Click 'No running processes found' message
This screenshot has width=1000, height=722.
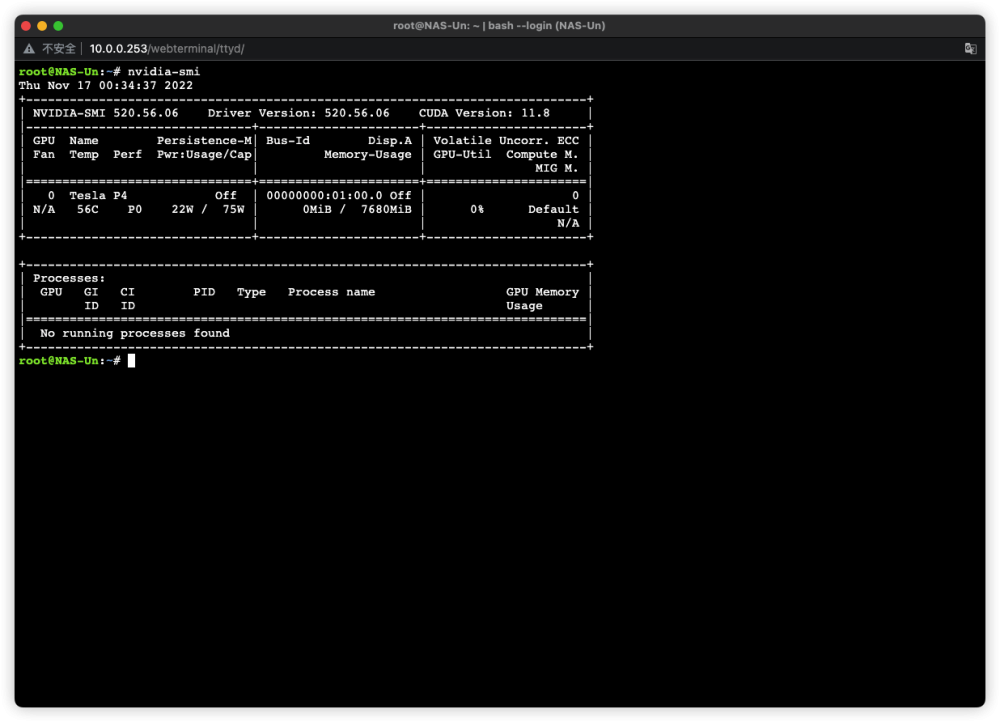pos(135,333)
